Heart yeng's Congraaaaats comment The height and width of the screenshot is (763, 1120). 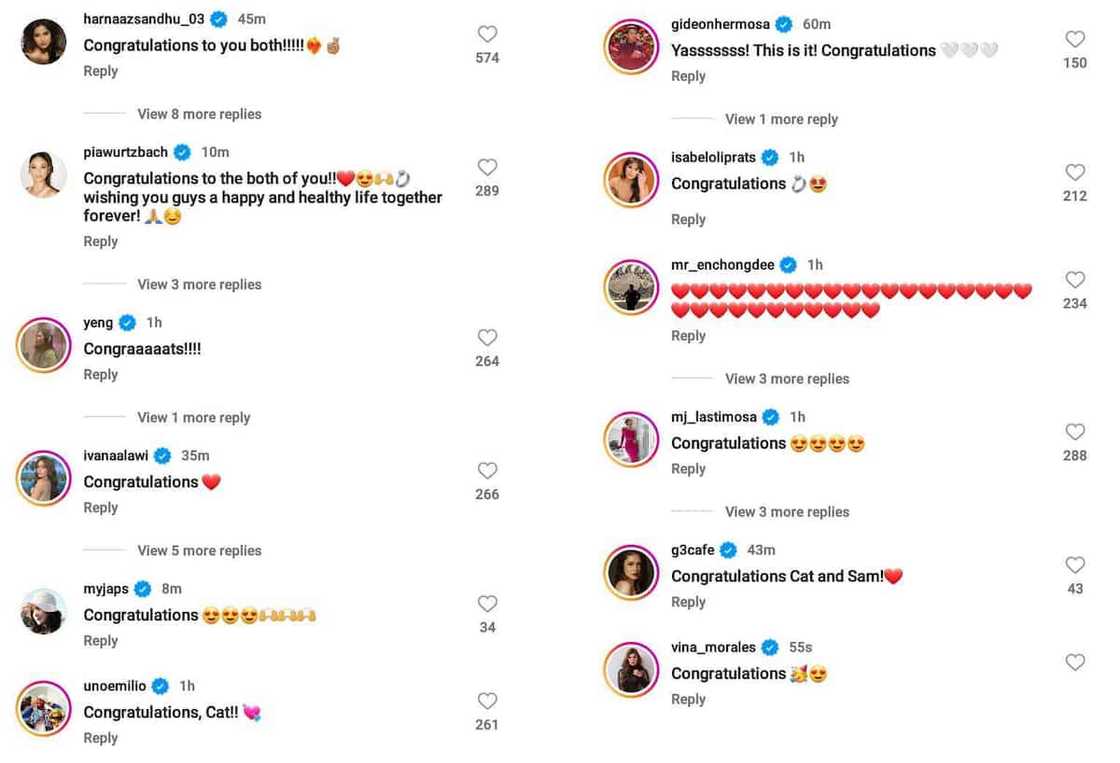coord(487,338)
